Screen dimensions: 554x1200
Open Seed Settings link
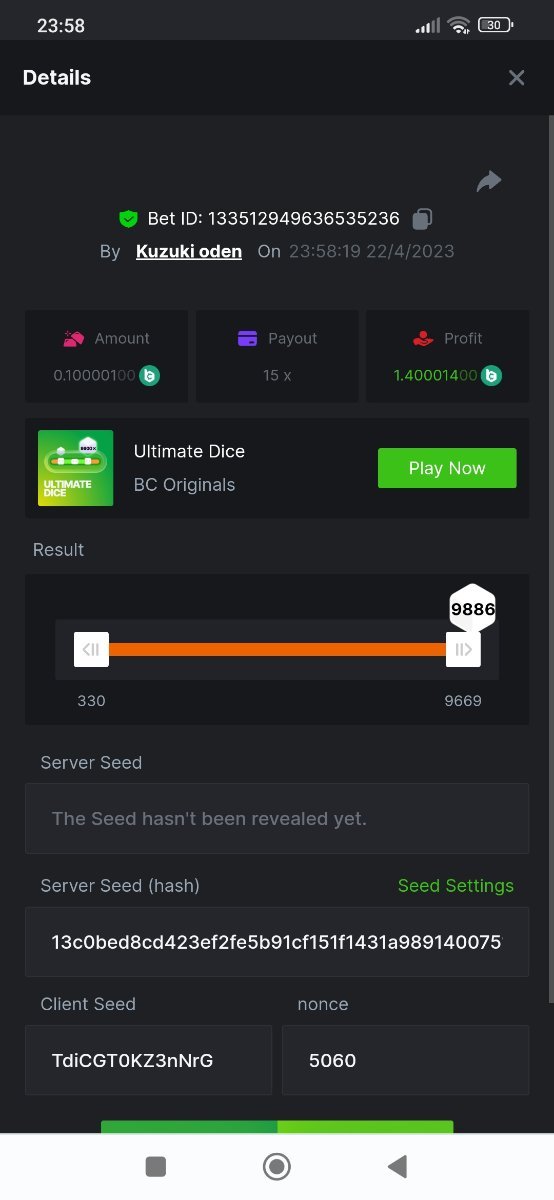pos(456,886)
